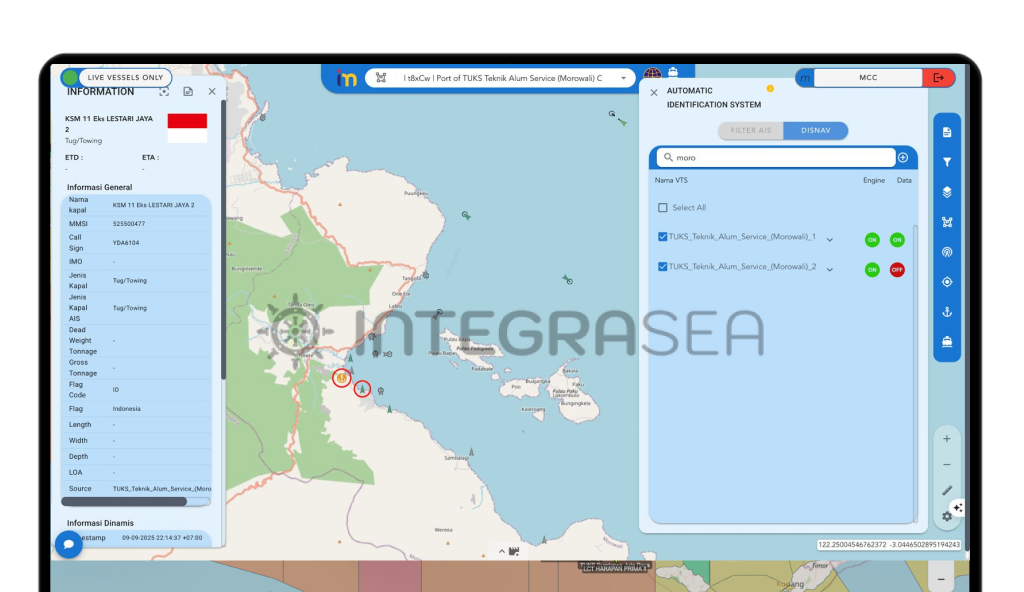
Task: Click the coordinates readout at bottom right
Action: (x=889, y=544)
